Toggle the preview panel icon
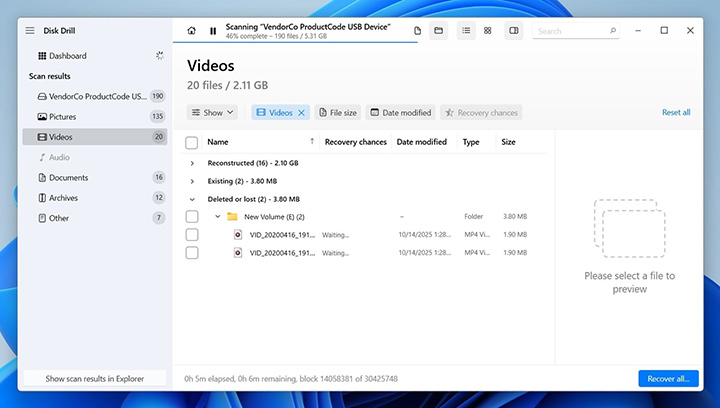 tap(514, 31)
